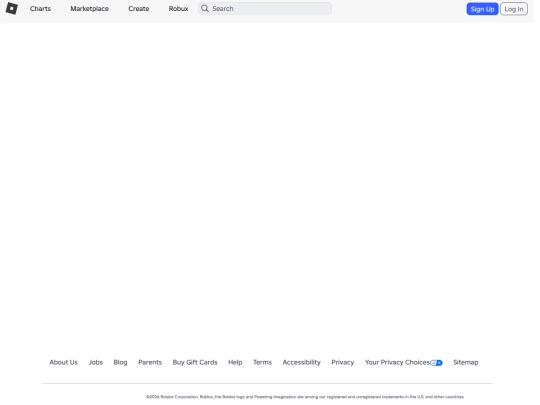Open the Sitemap footer link
The width and height of the screenshot is (540, 405).
pos(466,362)
